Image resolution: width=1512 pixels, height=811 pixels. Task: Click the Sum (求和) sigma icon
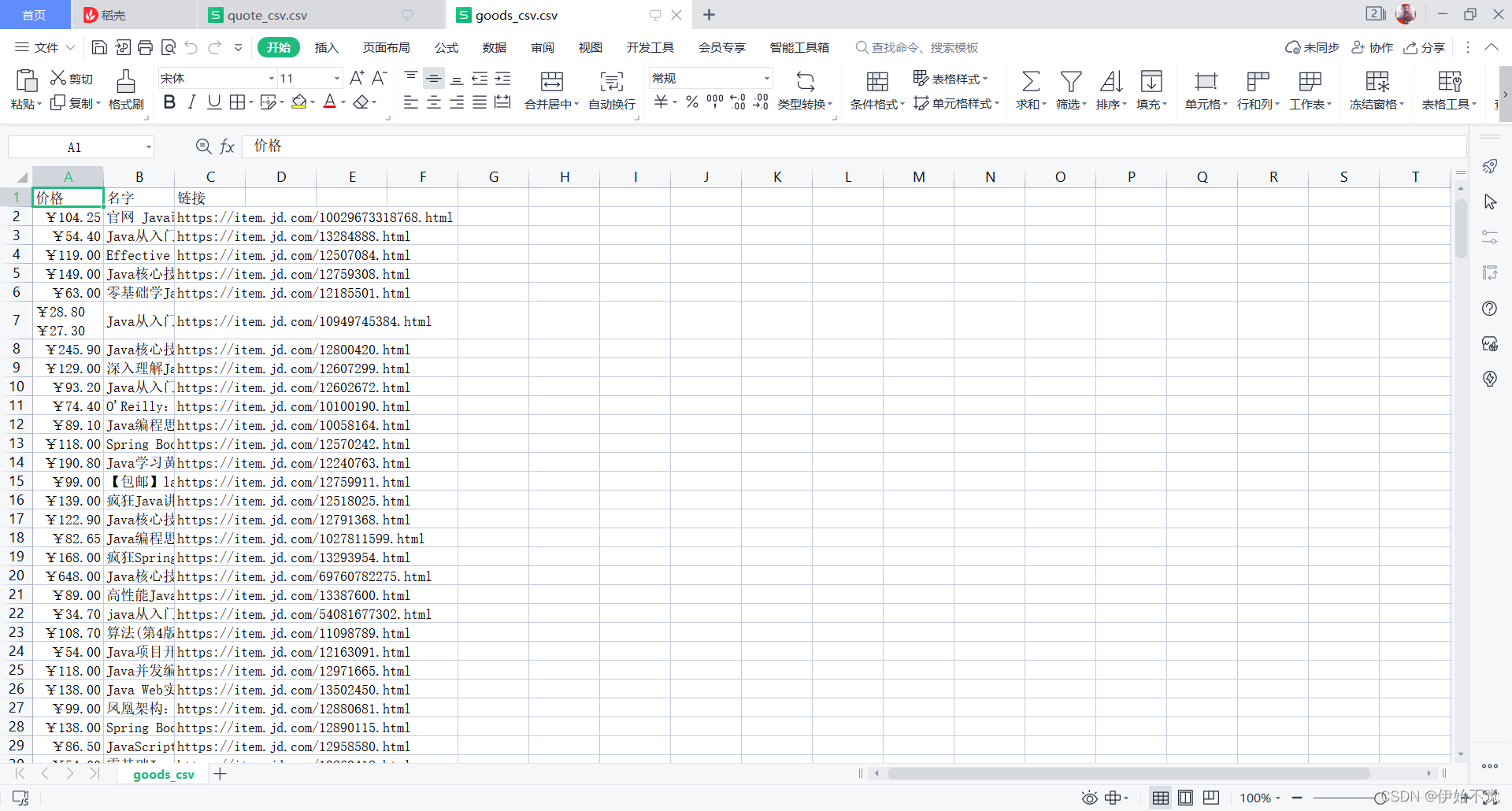coord(1030,81)
